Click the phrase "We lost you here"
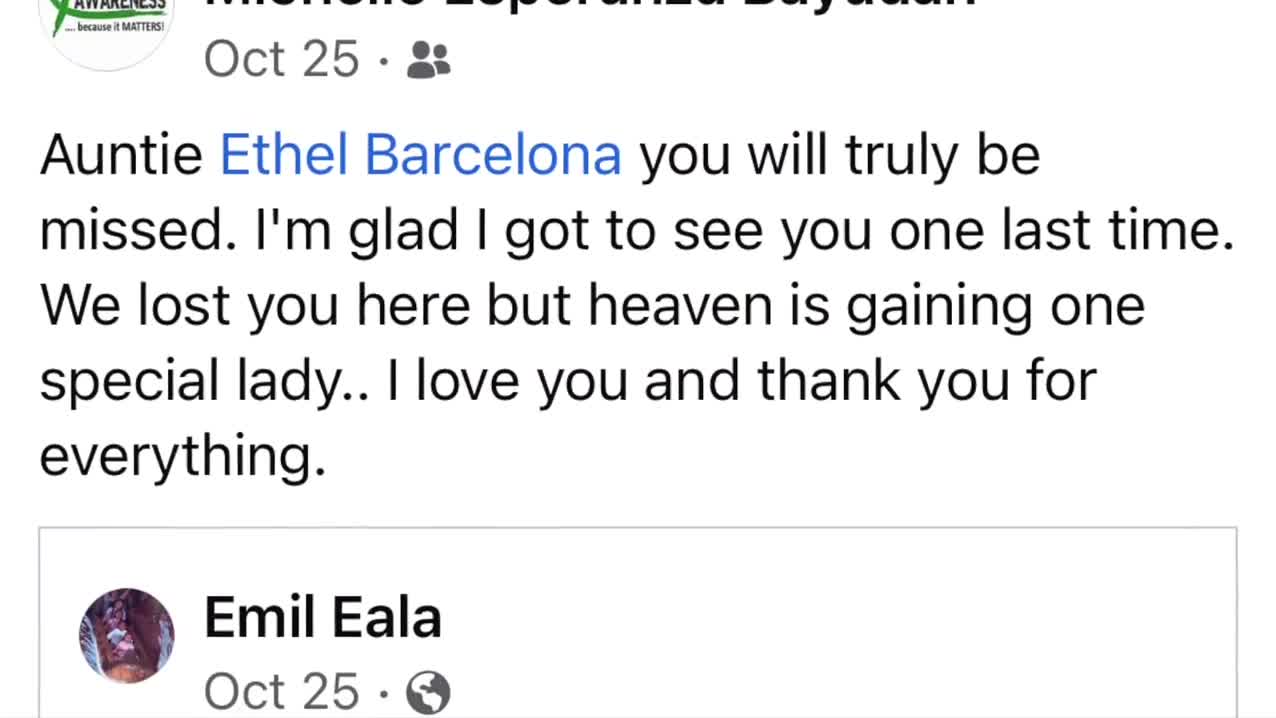Screen dimensions: 1276x718 (x=255, y=306)
